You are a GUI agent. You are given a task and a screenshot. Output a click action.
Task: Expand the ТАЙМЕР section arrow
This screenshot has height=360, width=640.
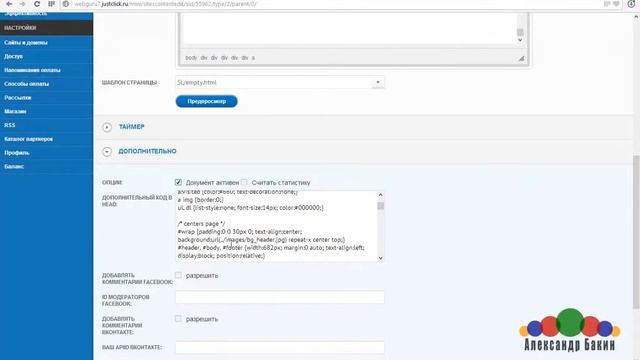point(107,127)
